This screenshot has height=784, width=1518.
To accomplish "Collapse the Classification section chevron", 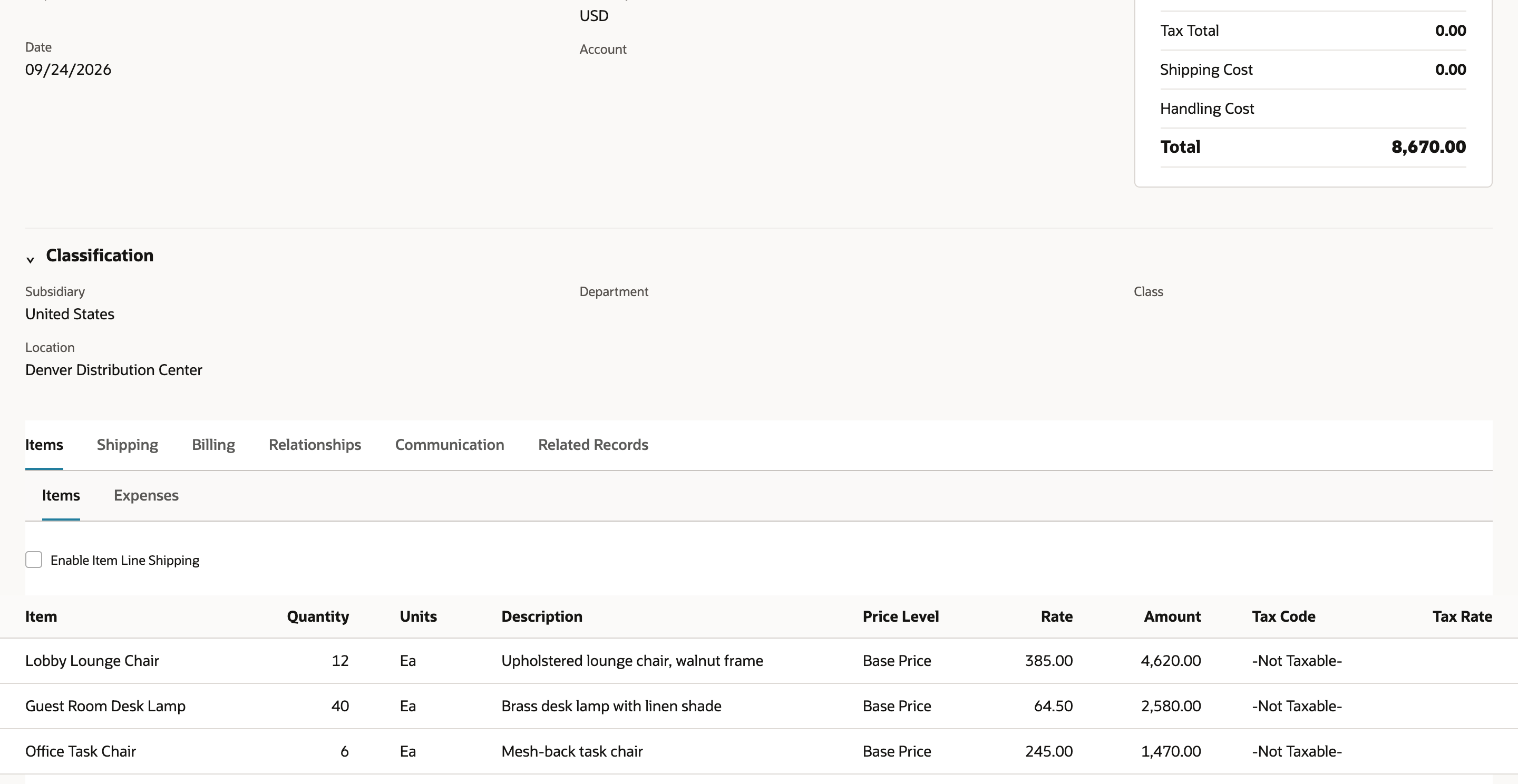I will tap(31, 259).
